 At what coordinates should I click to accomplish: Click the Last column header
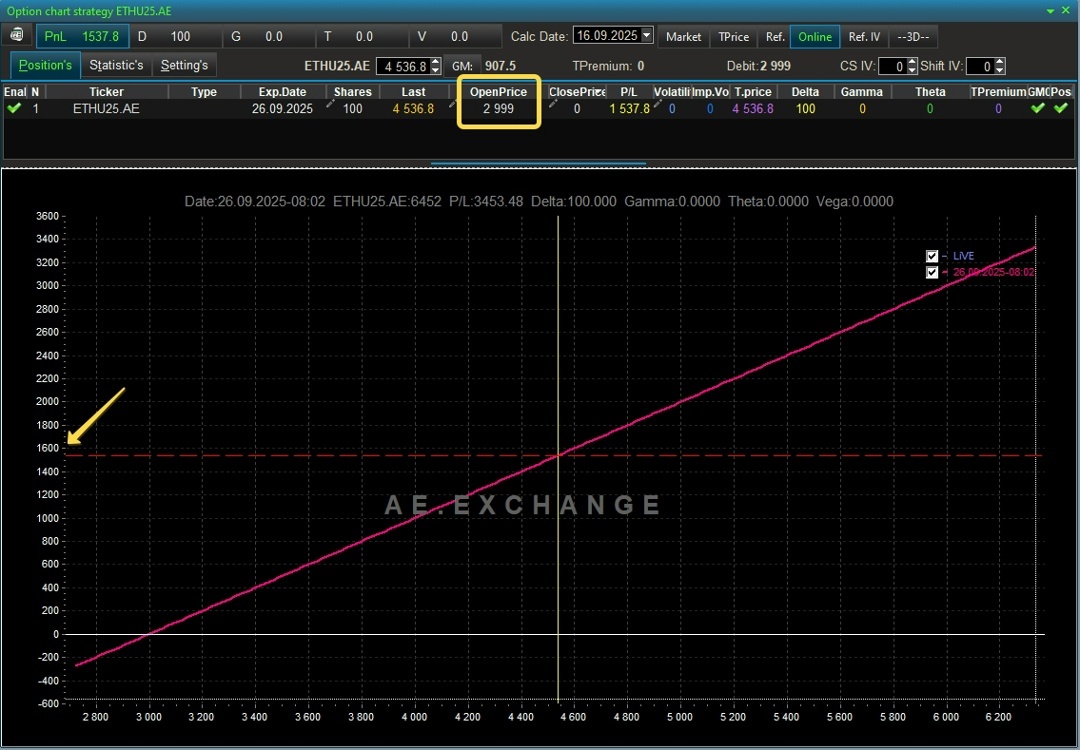(413, 92)
